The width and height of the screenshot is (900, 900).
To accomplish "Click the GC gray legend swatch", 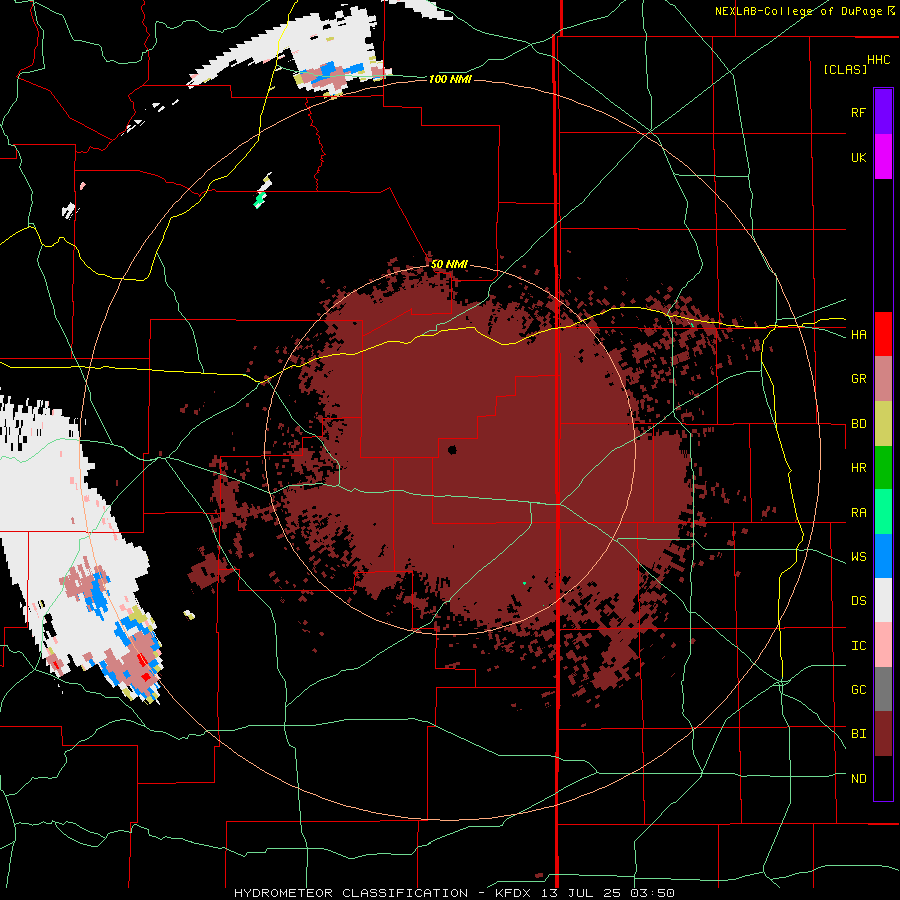I will (x=883, y=689).
